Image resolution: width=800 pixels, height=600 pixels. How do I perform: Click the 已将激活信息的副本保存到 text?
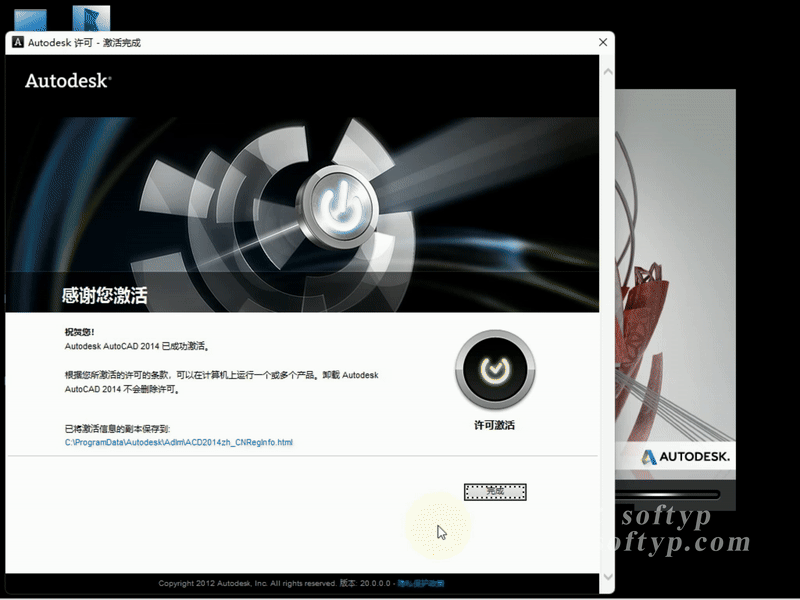pos(117,429)
